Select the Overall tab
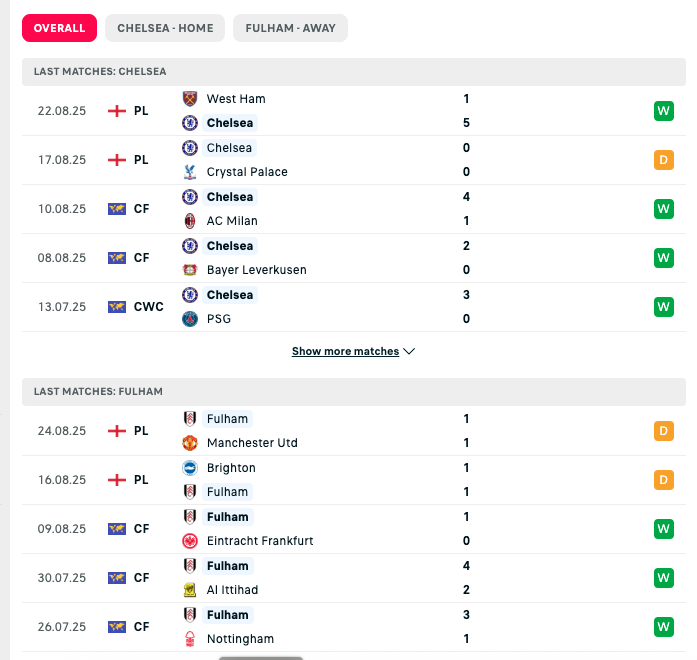 (59, 28)
